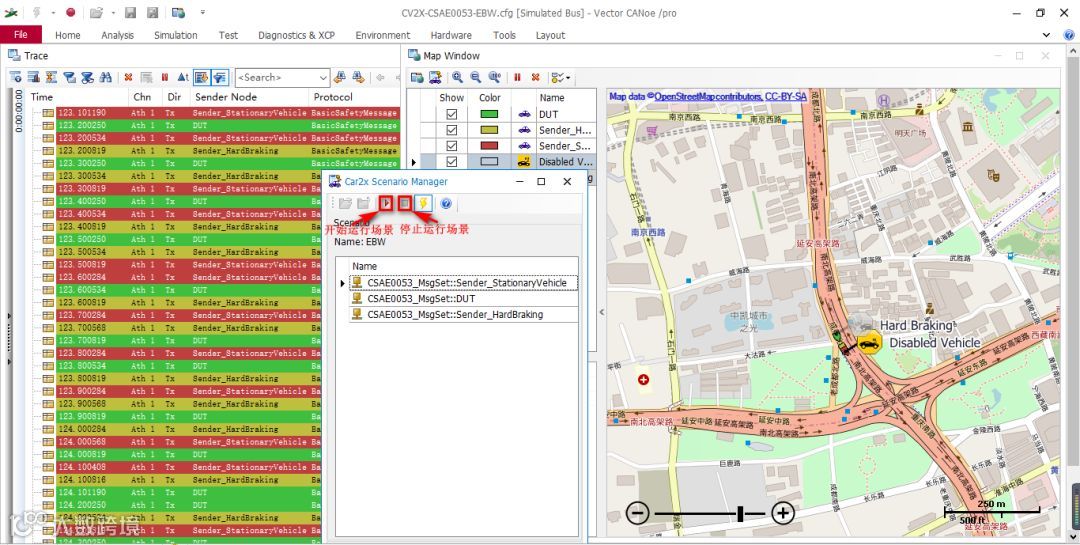Open the Trace search dropdown arrow
The width and height of the screenshot is (1080, 545).
[x=323, y=78]
